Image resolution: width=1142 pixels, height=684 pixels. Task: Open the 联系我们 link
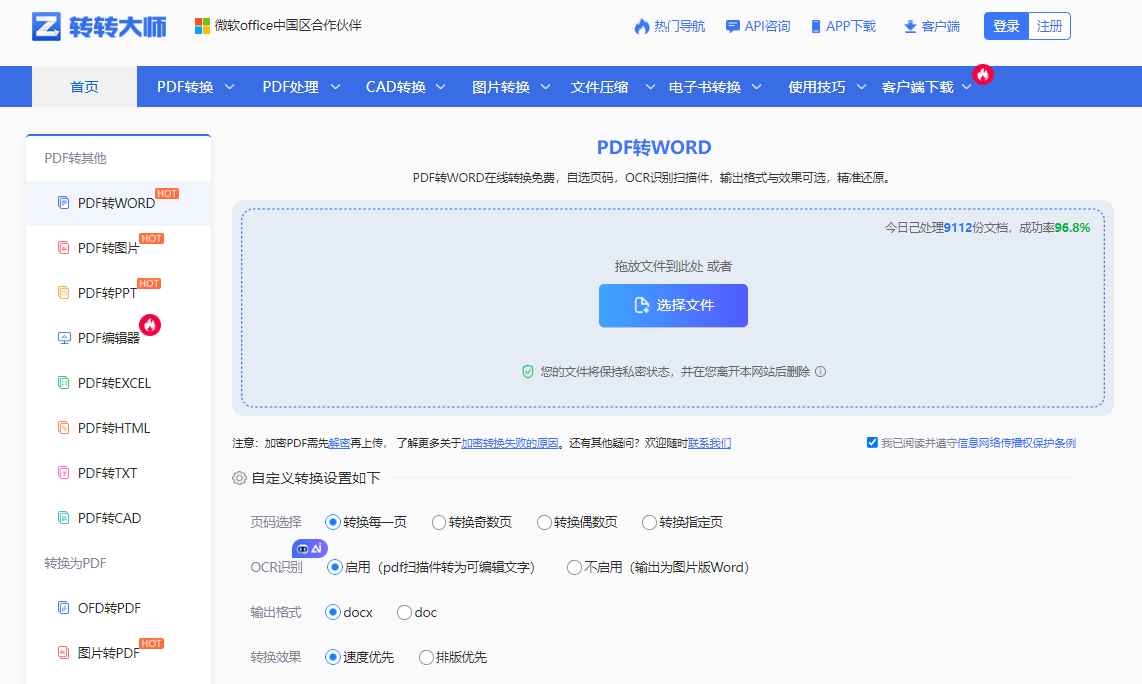(709, 443)
